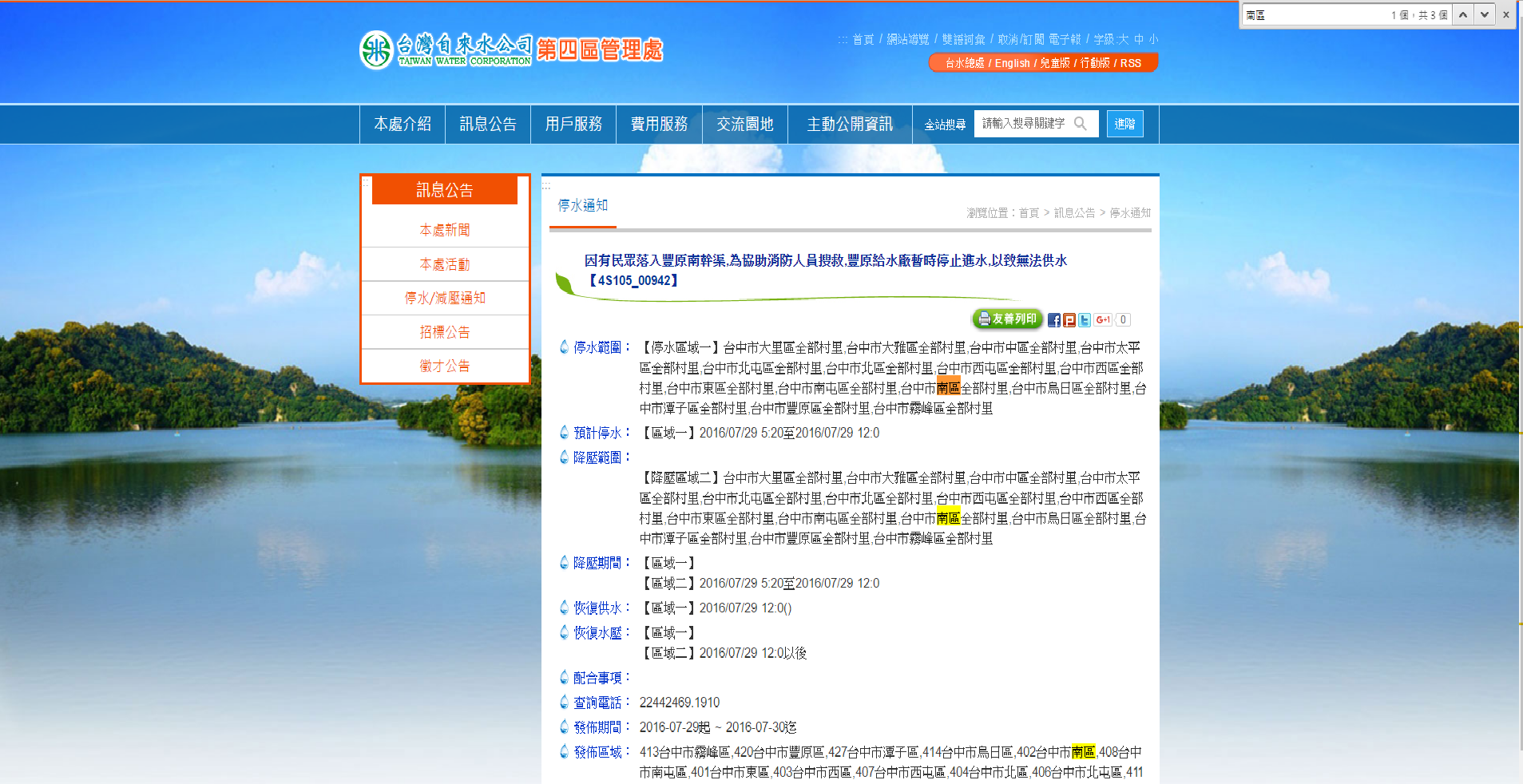Viewport: 1523px width, 784px height.
Task: Open 停水/減壓通知 in the sidebar
Action: 445,298
